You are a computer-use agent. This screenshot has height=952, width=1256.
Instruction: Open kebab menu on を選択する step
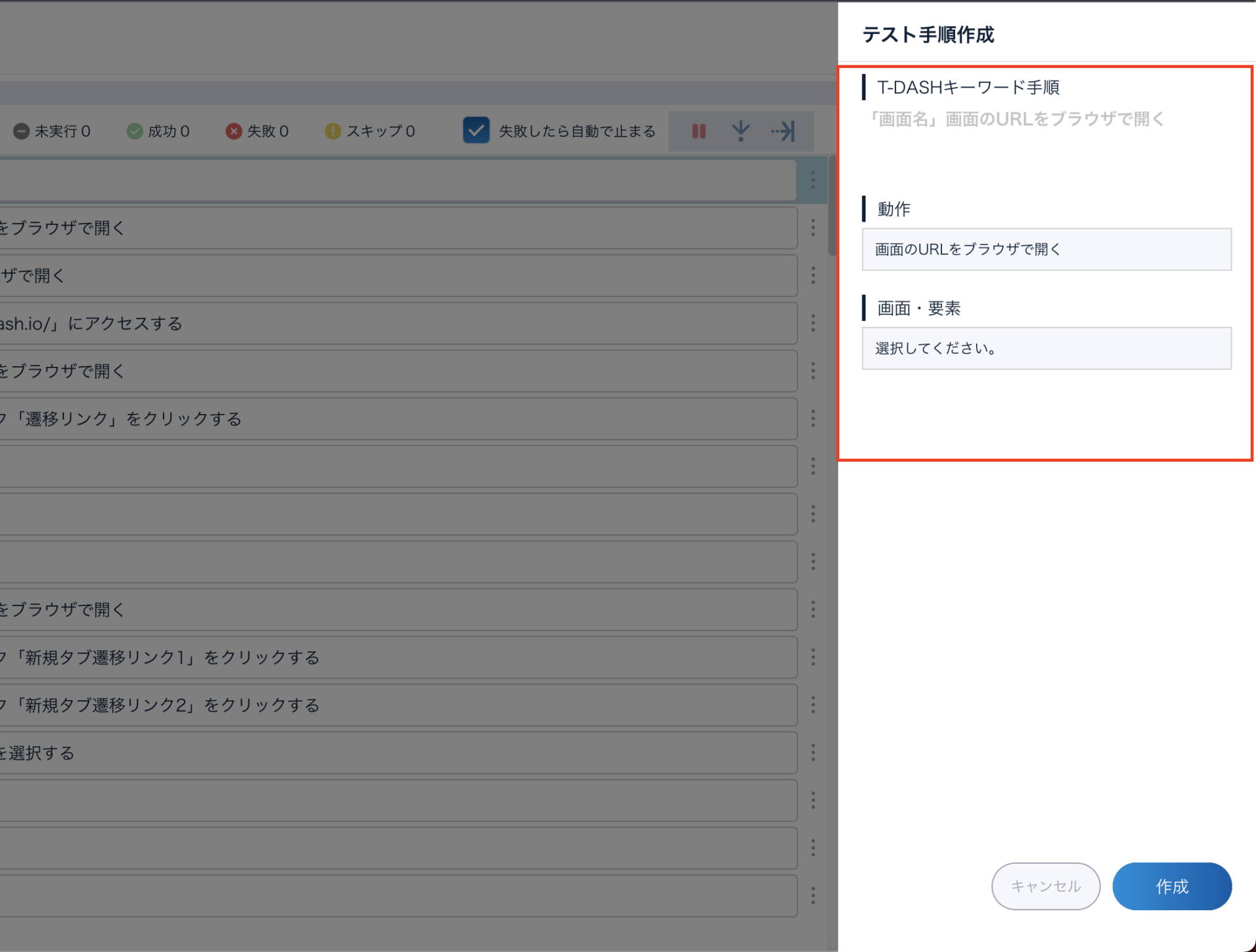(813, 753)
